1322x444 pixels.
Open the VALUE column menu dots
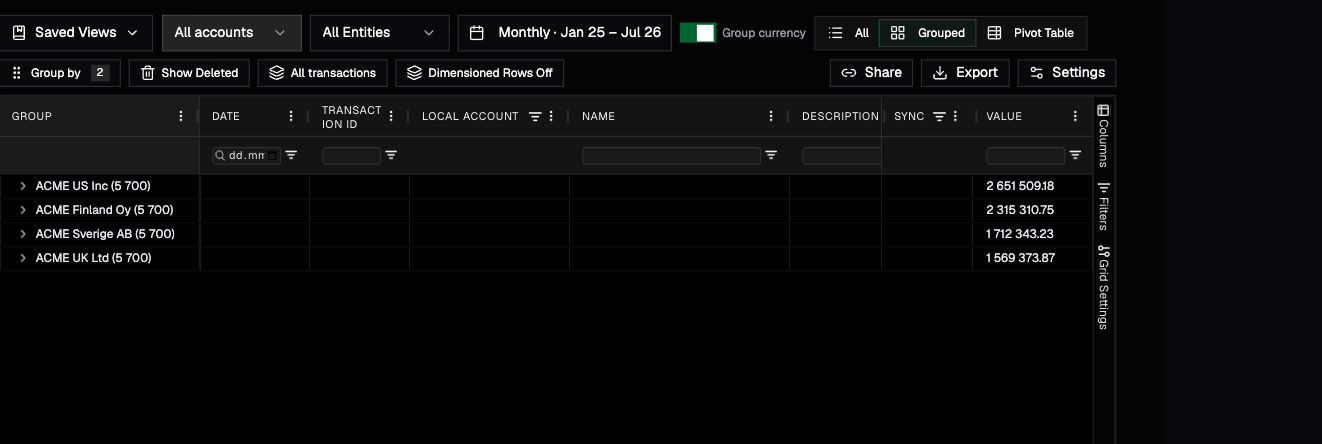point(1075,117)
